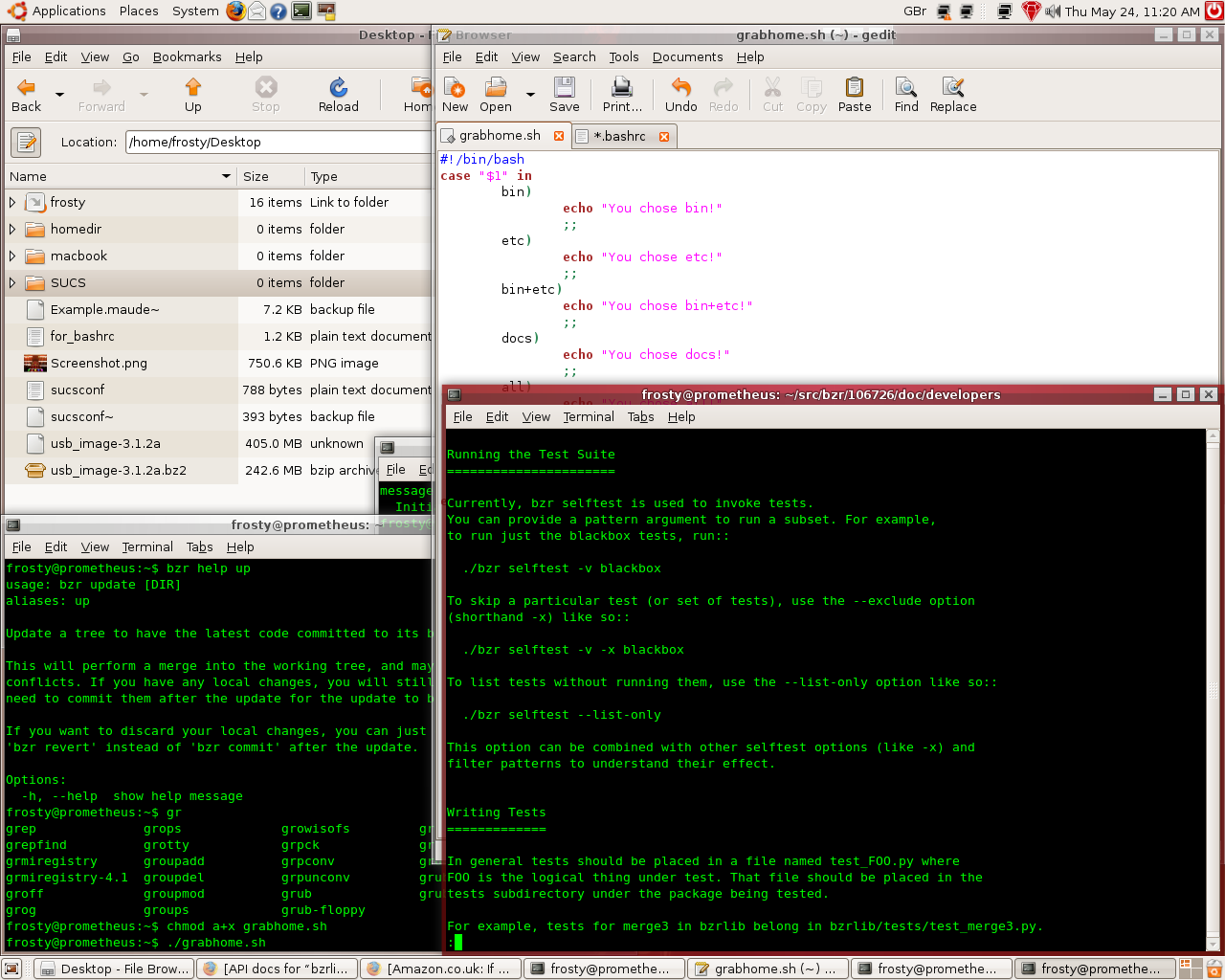Click the Undo icon in gedit toolbar

[680, 95]
